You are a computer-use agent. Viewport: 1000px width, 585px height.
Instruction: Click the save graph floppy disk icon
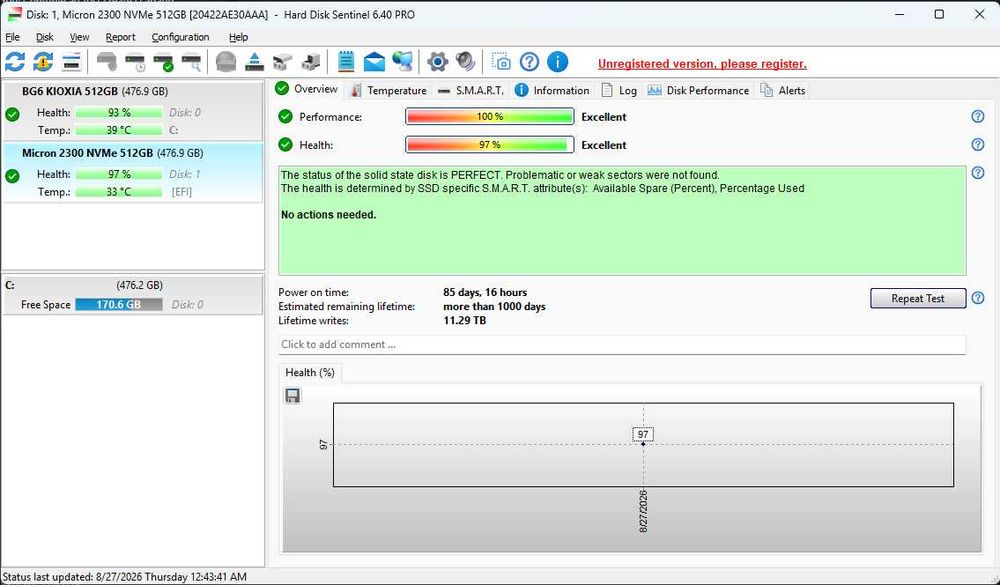pos(292,396)
